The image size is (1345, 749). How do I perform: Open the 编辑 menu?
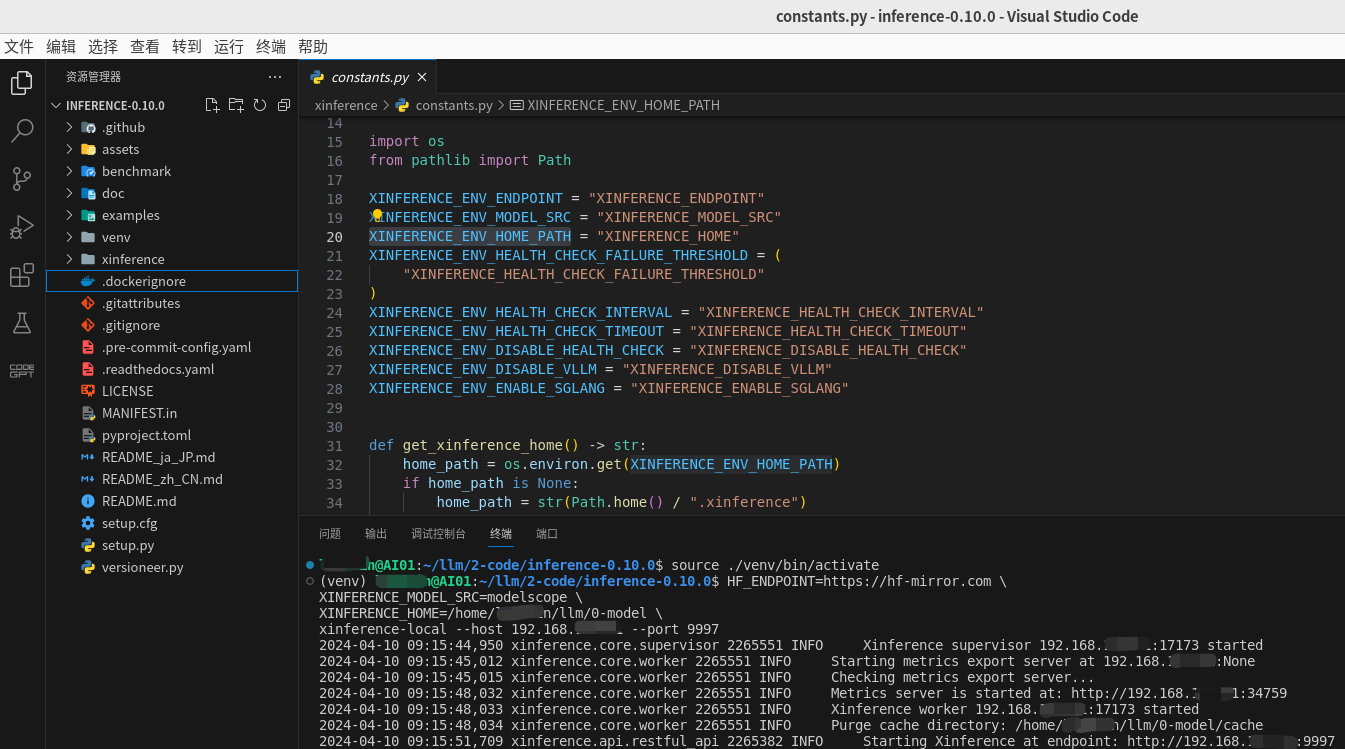(61, 47)
